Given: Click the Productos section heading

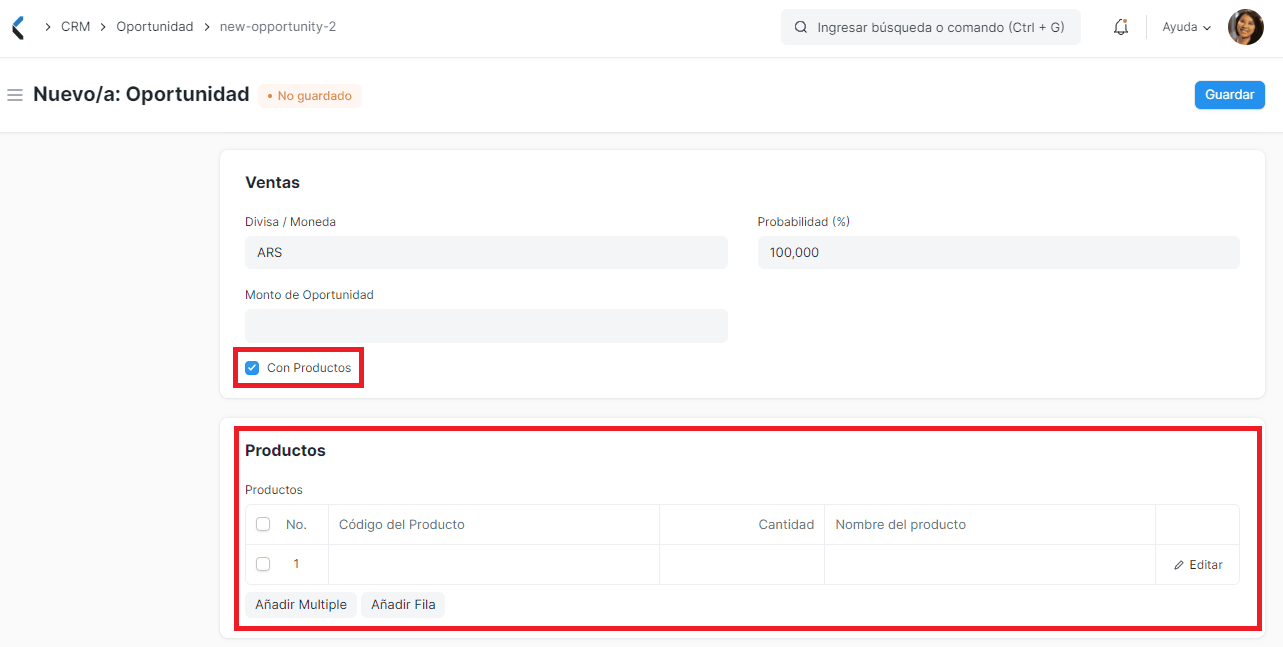Looking at the screenshot, I should 286,451.
